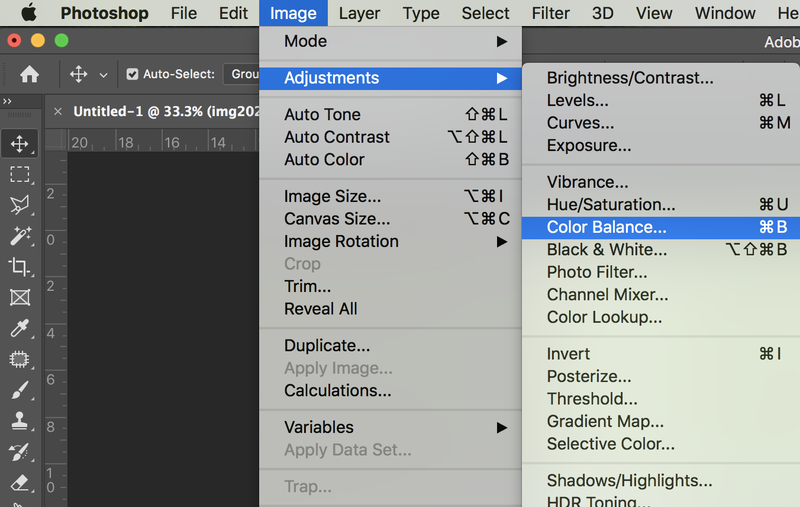Expand the Adjustments submenu

tap(390, 78)
